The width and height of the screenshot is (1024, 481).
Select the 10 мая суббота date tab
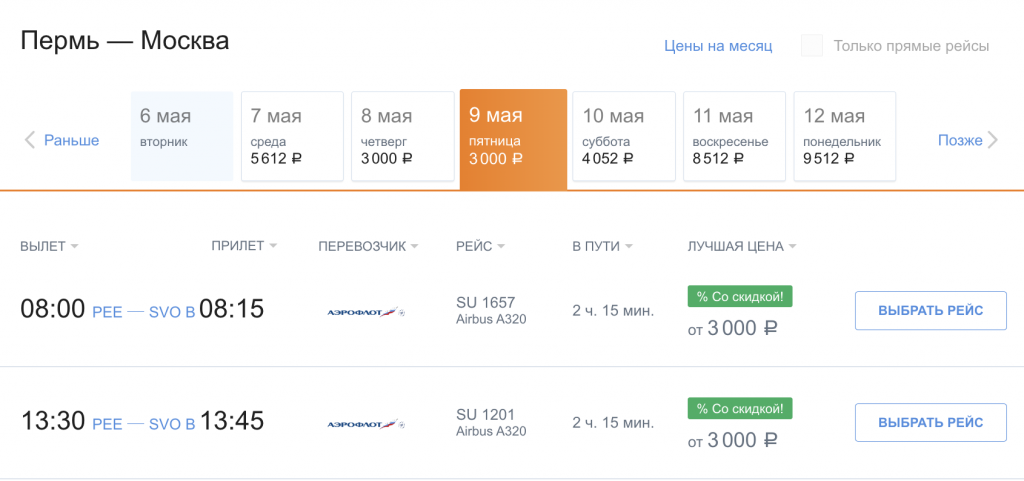pyautogui.click(x=624, y=136)
